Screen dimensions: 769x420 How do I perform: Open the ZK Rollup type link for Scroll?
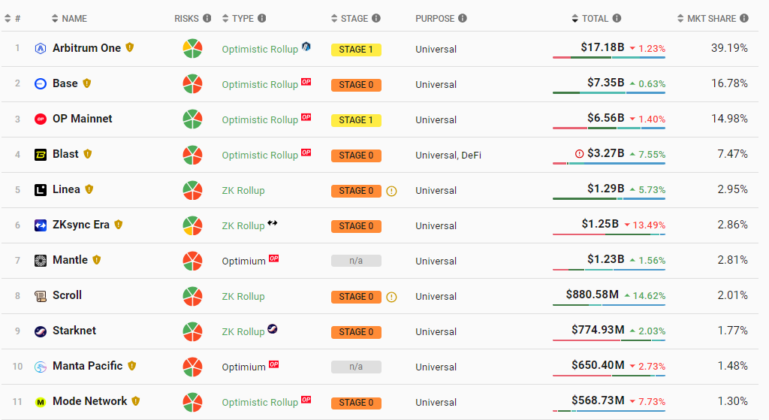[x=243, y=296]
